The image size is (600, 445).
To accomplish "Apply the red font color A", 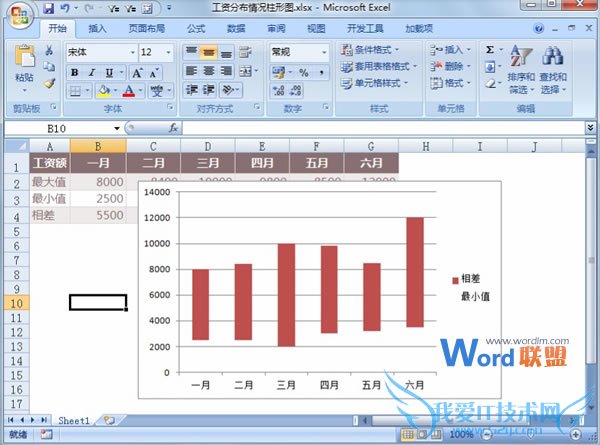I will tap(129, 91).
